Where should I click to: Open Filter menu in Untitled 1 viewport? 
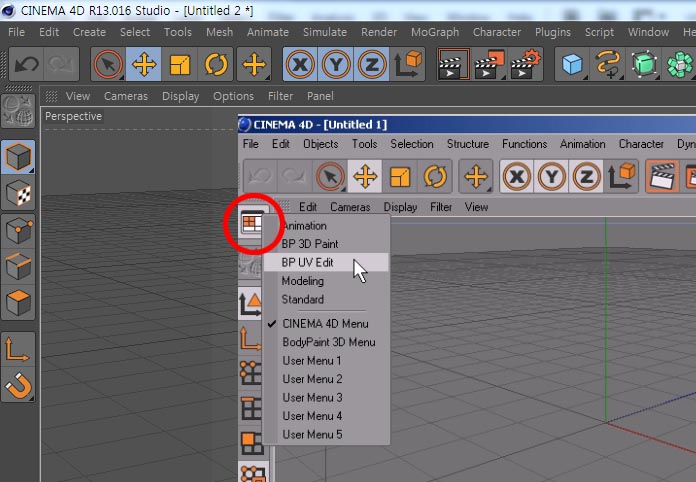[x=441, y=207]
